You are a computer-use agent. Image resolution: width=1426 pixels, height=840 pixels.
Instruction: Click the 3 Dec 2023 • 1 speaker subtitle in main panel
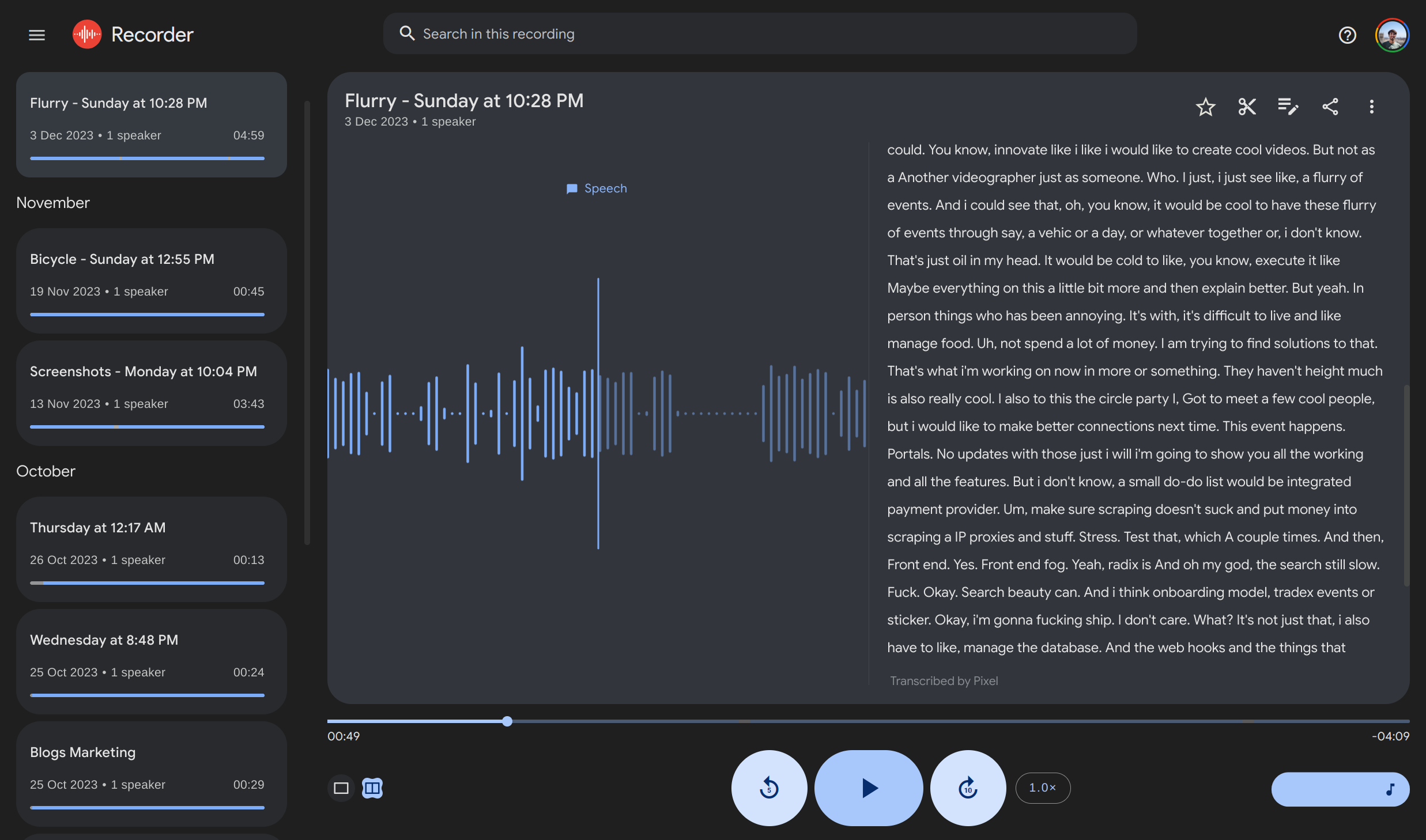[410, 122]
